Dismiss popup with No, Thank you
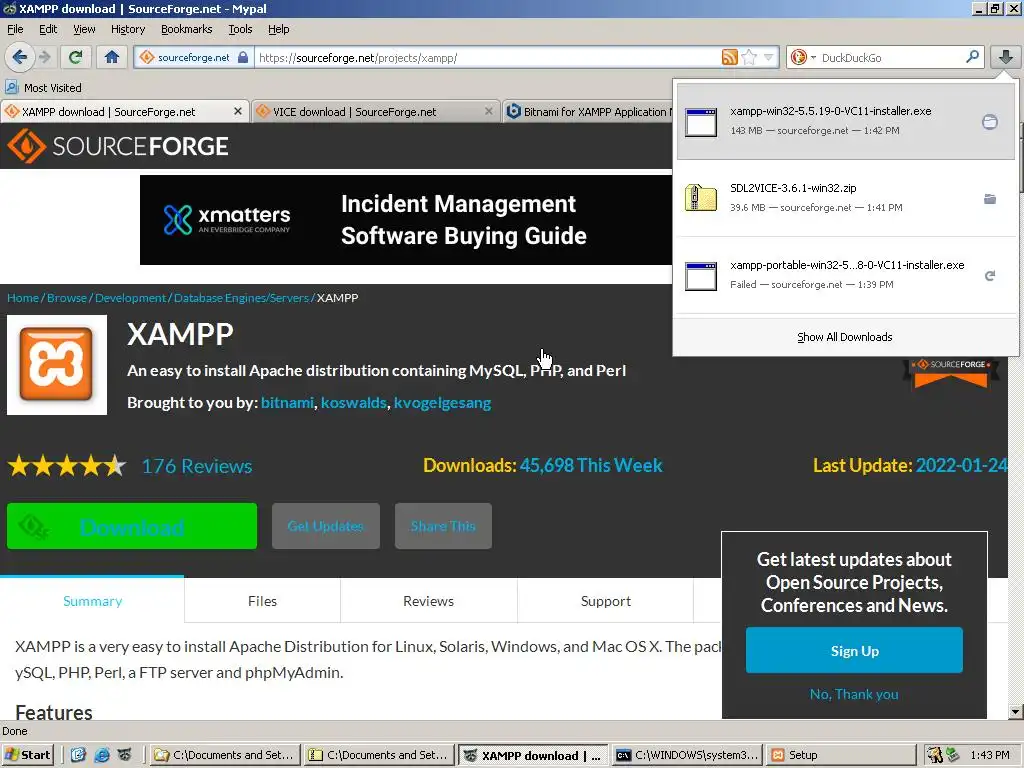This screenshot has width=1024, height=768. 854,694
